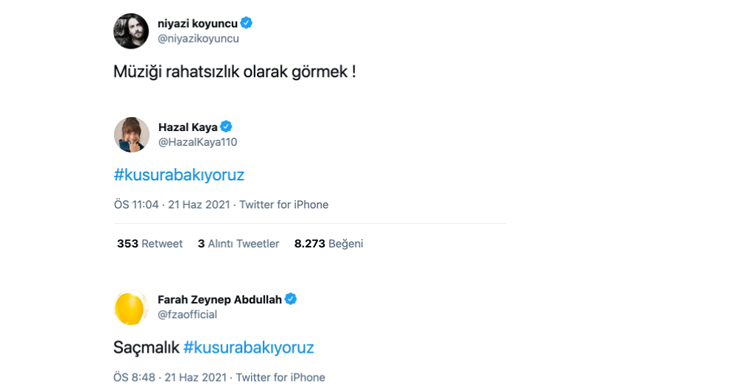750x390 pixels.
Task: Open the @HazalKaya110 handle
Action: 198,142
